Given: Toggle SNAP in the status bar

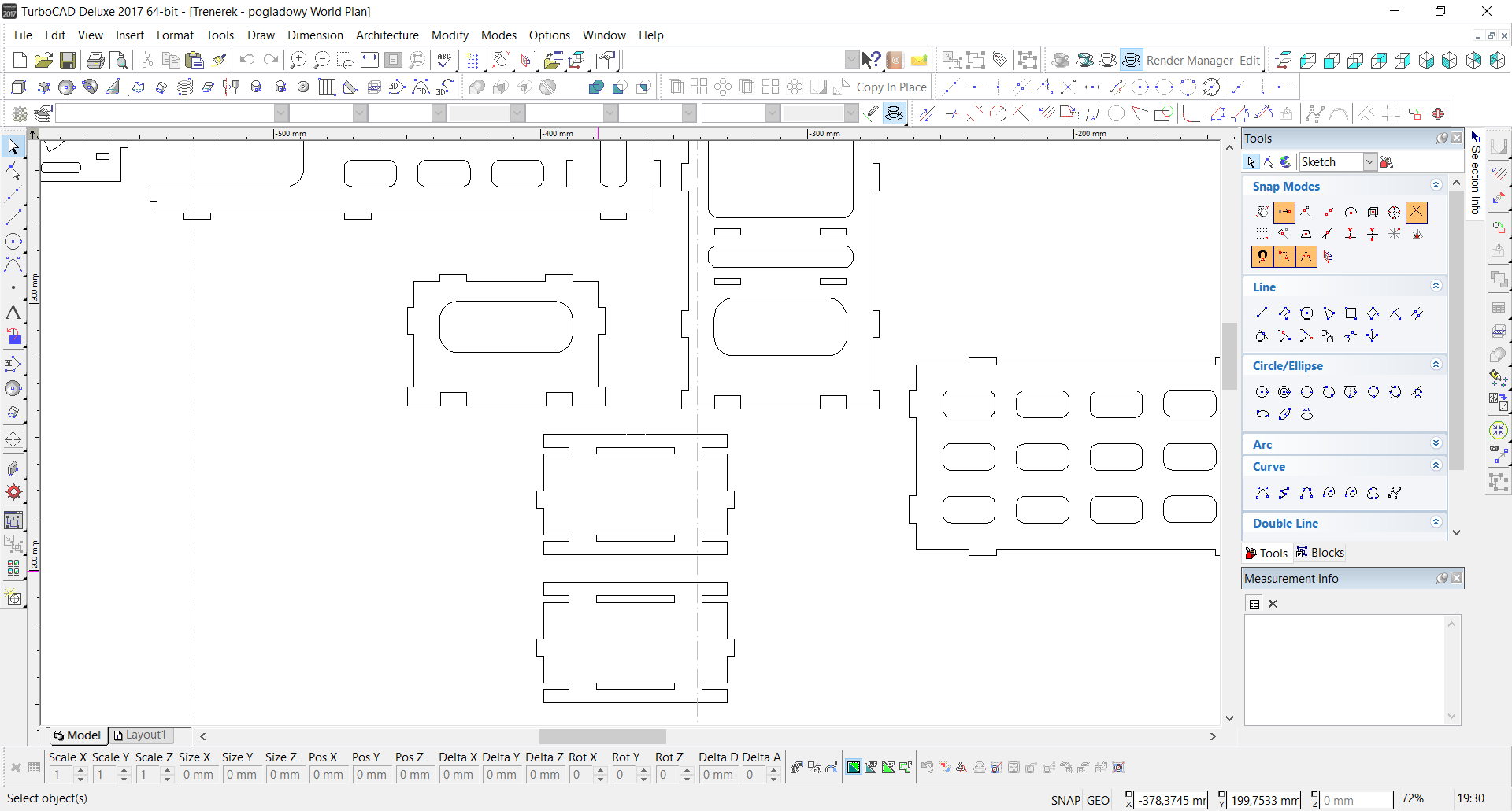Looking at the screenshot, I should (x=1065, y=800).
